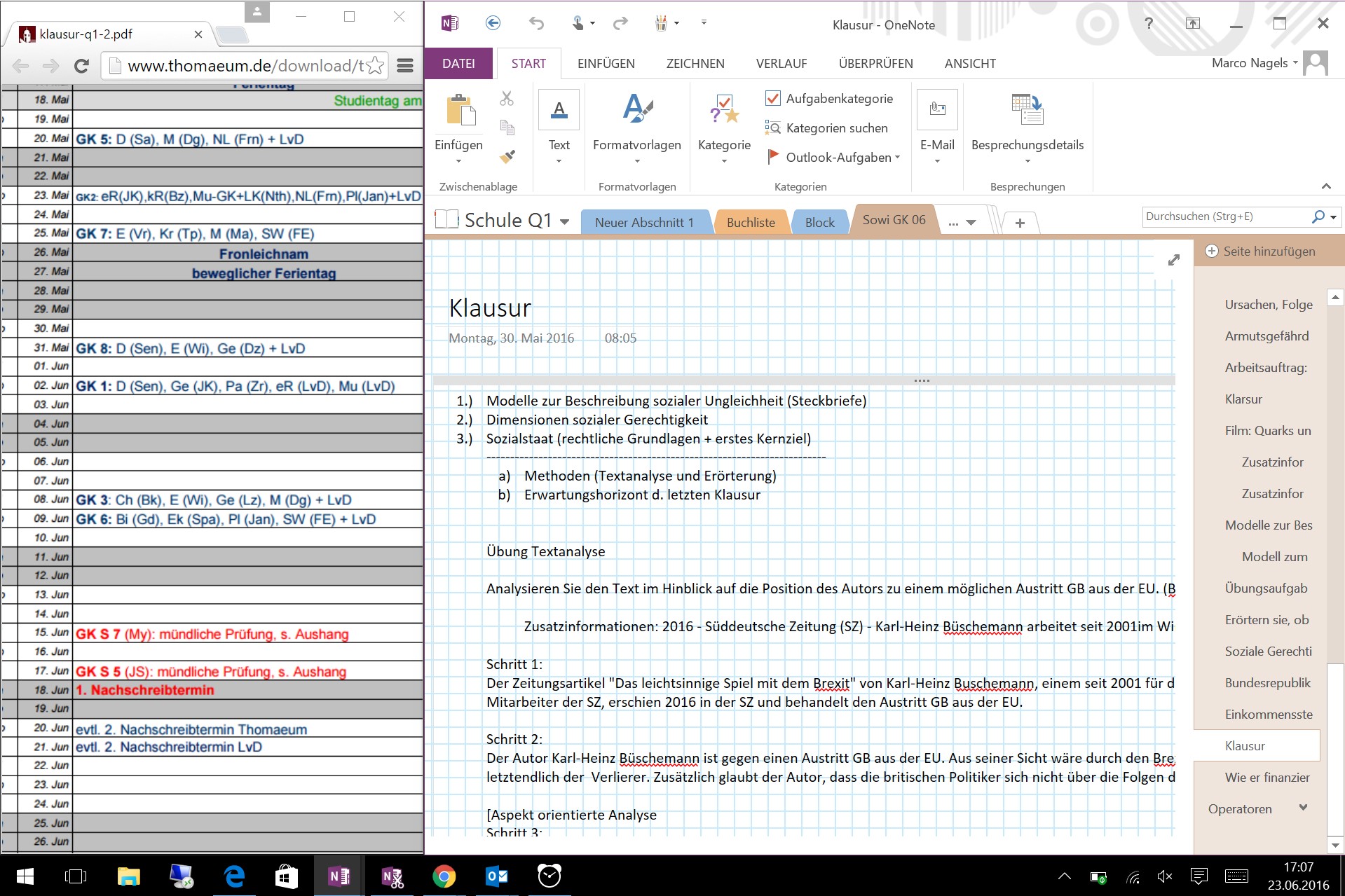Click the Kategorien suchen icon
Viewport: 1345px width, 896px height.
pyautogui.click(x=772, y=127)
